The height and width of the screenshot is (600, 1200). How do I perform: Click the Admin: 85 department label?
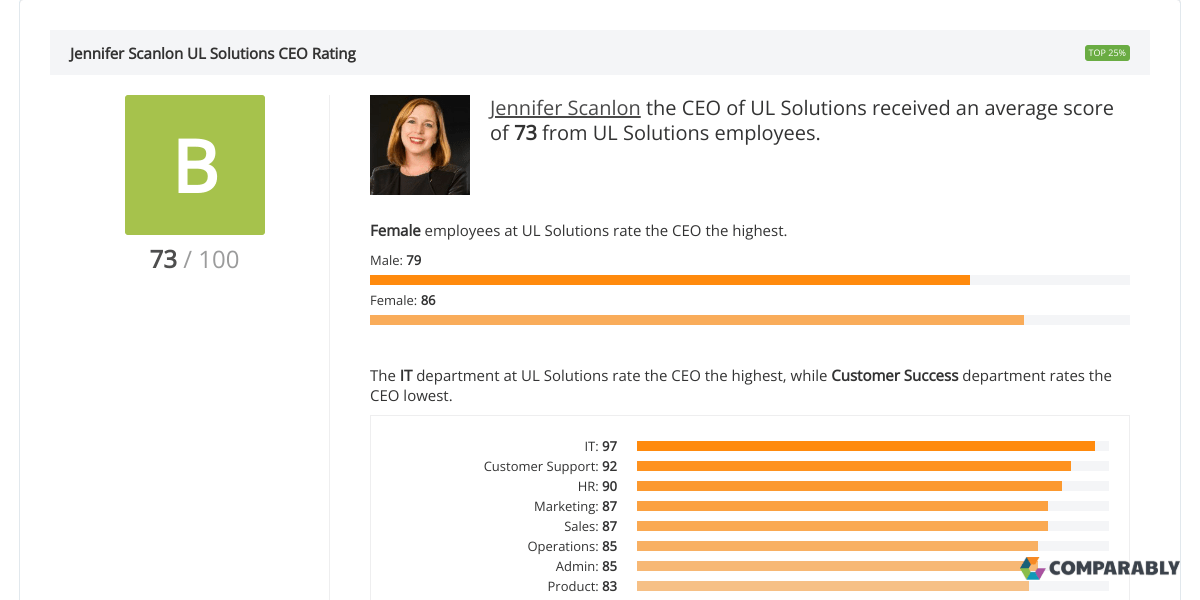[585, 565]
